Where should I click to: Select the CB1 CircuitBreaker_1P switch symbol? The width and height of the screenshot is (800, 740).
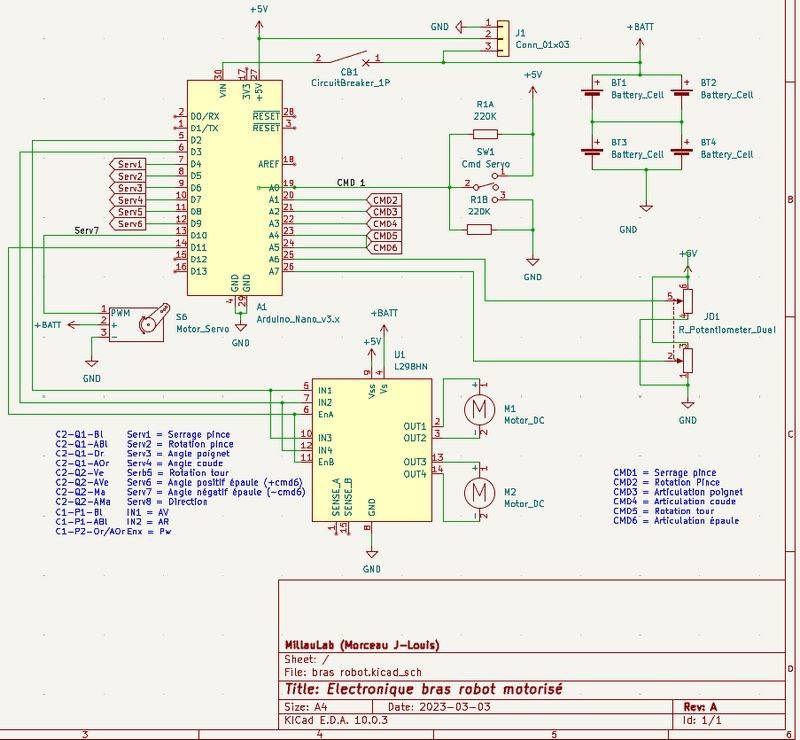tap(347, 57)
